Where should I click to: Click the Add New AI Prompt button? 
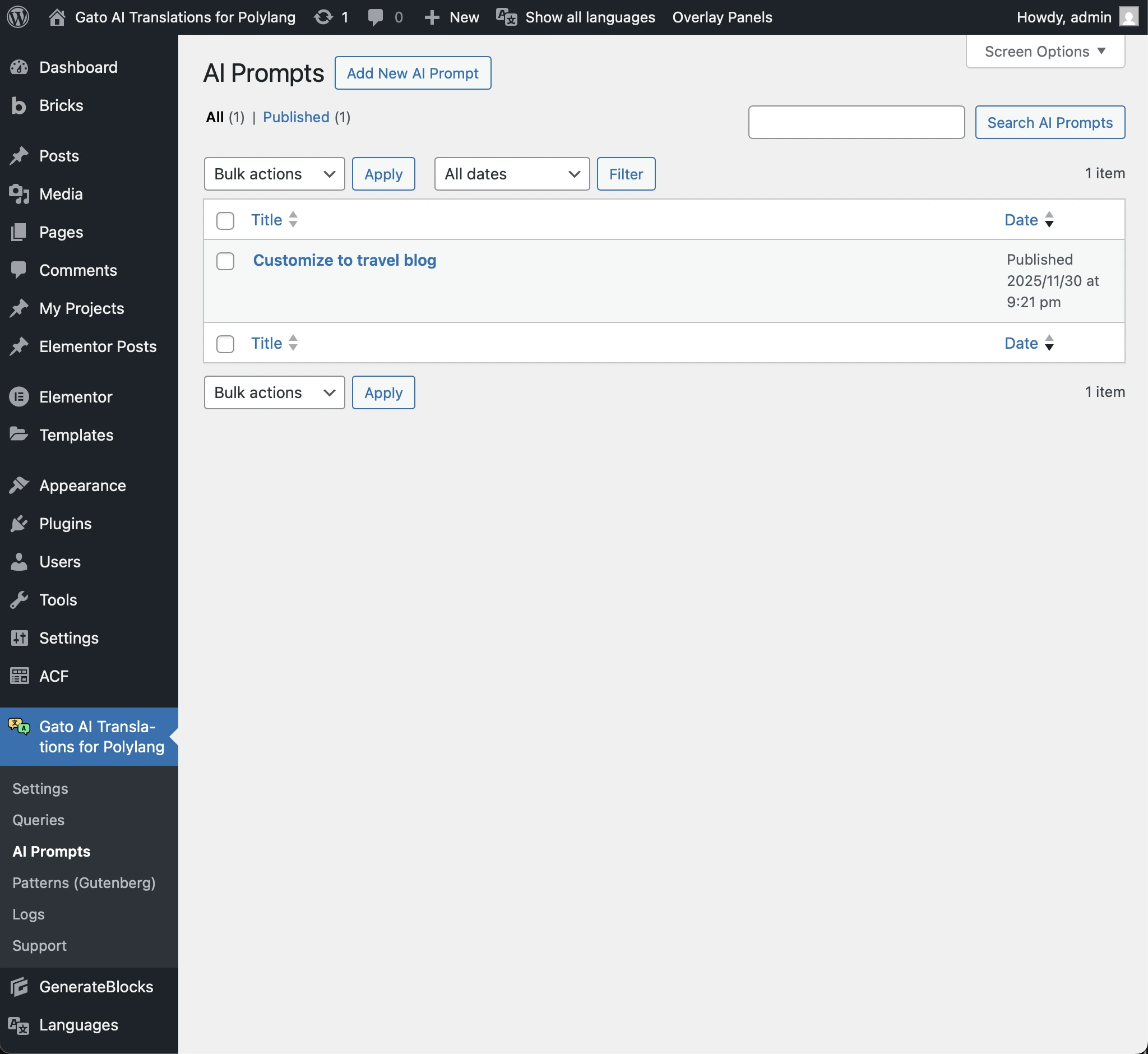coord(413,73)
